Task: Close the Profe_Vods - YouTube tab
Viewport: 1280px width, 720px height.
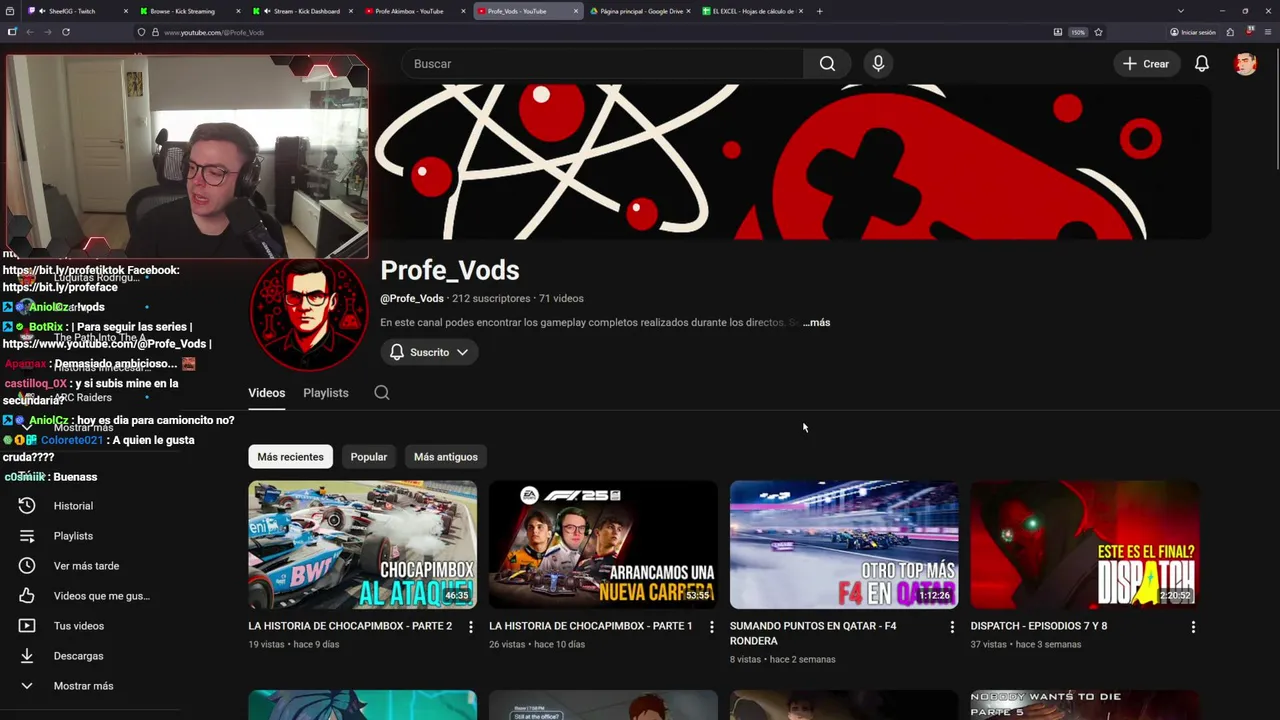Action: pyautogui.click(x=576, y=11)
